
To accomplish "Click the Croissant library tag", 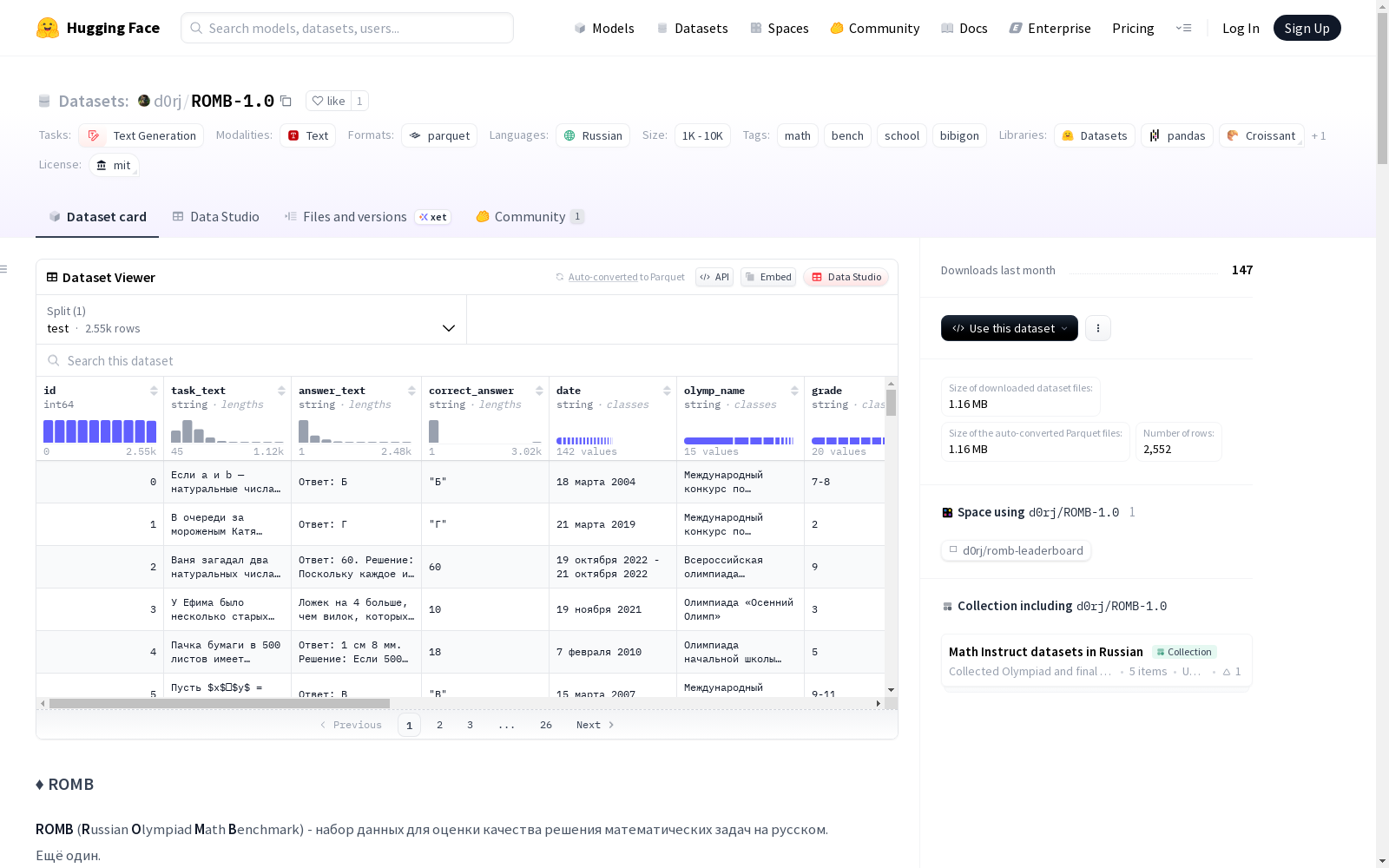I will 1261,135.
